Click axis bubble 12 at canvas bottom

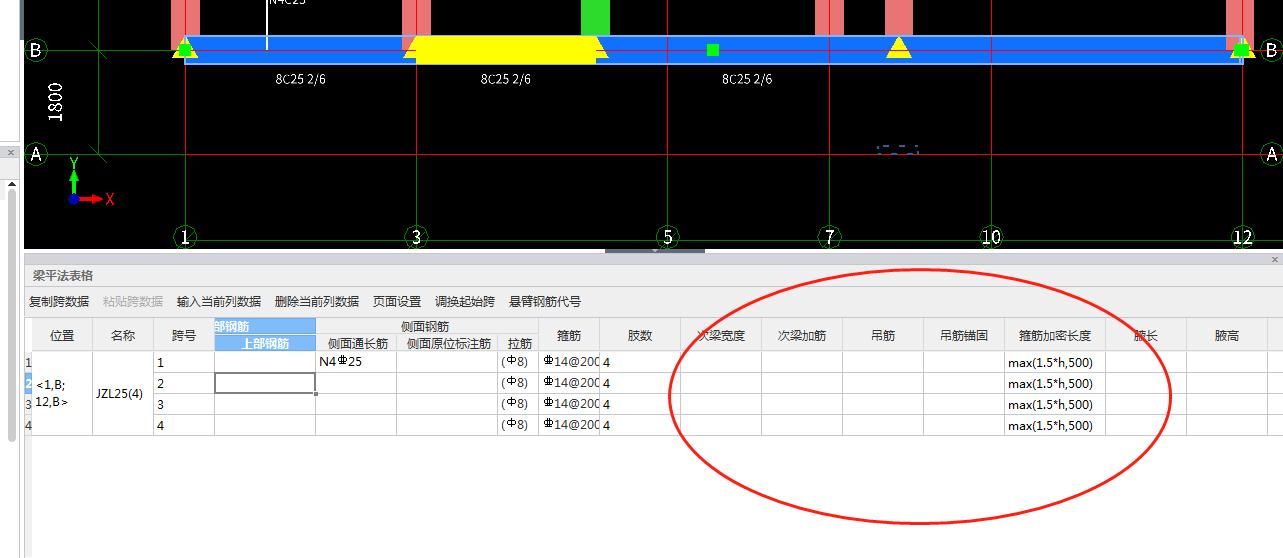[1242, 237]
